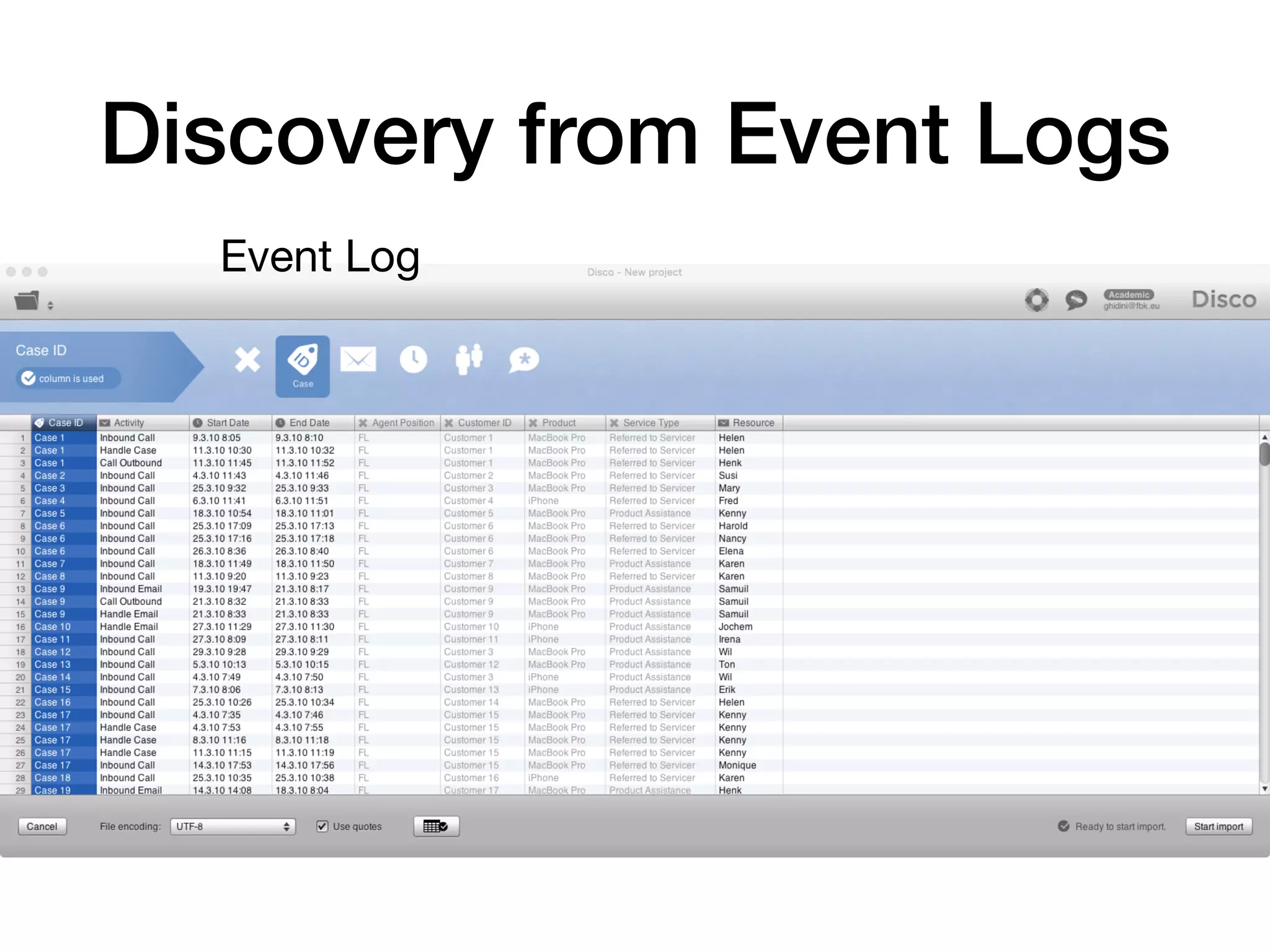1270x952 pixels.
Task: Select the Start Date column header
Action: pyautogui.click(x=230, y=423)
